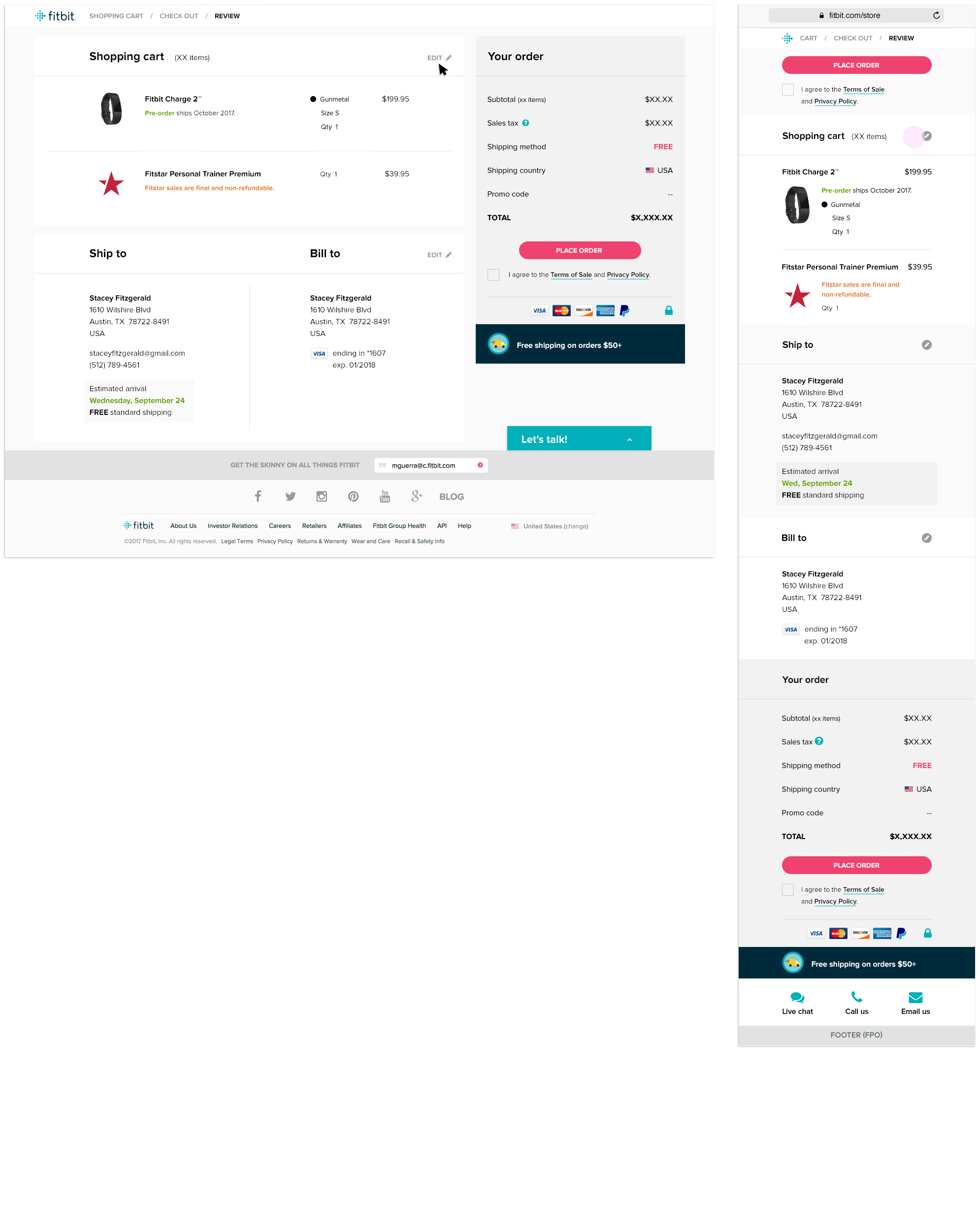
Task: Click the Facebook social media icon
Action: tap(257, 495)
